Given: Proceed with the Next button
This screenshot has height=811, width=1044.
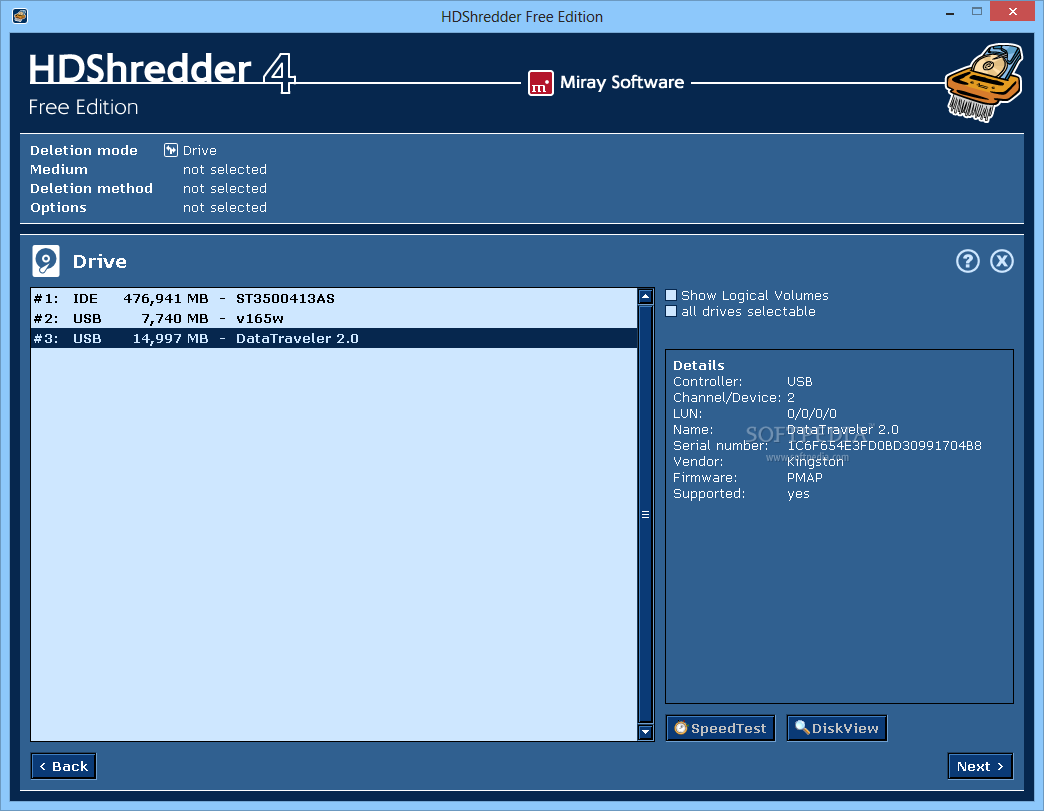Looking at the screenshot, I should tap(980, 766).
